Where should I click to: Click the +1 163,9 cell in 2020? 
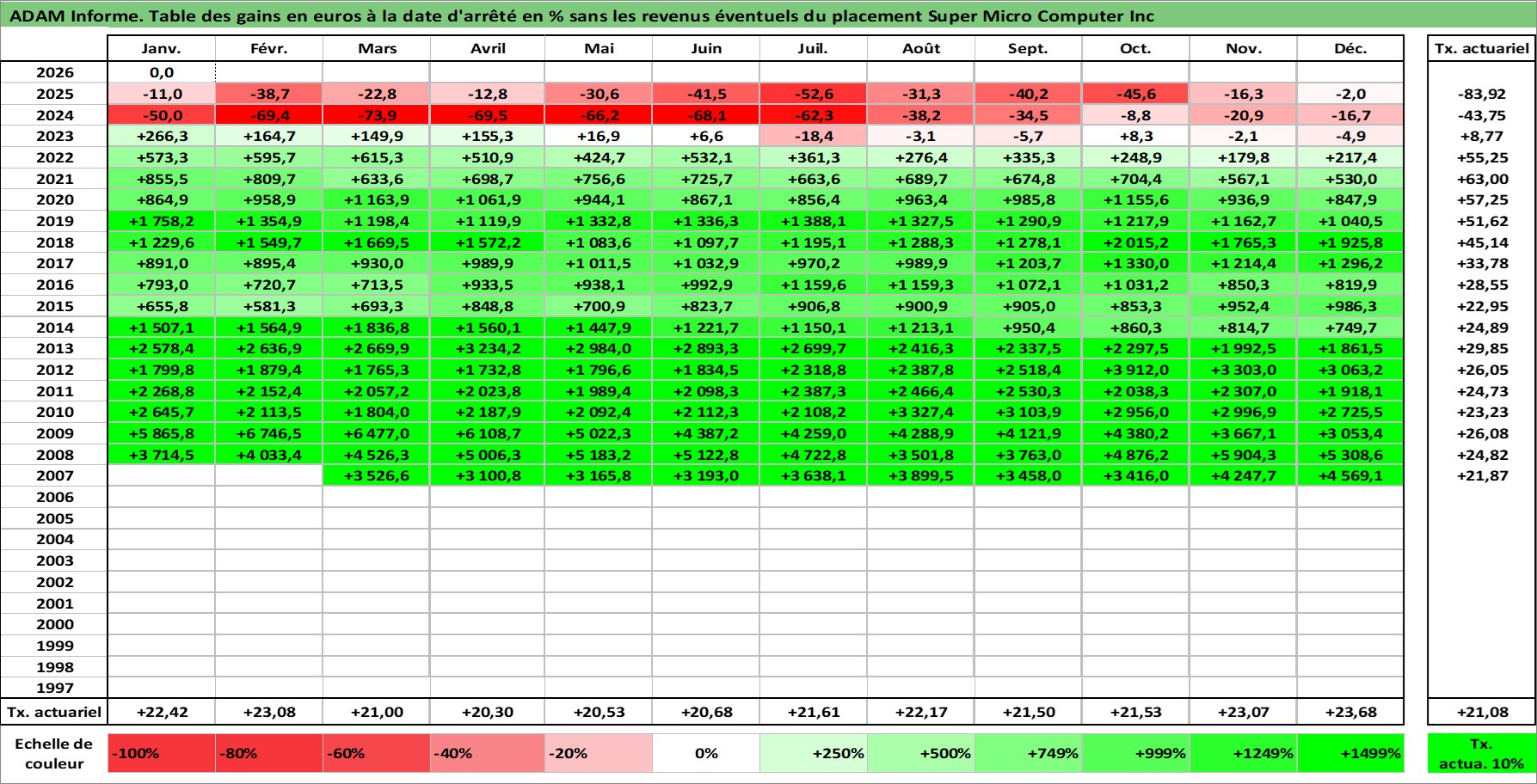point(377,199)
